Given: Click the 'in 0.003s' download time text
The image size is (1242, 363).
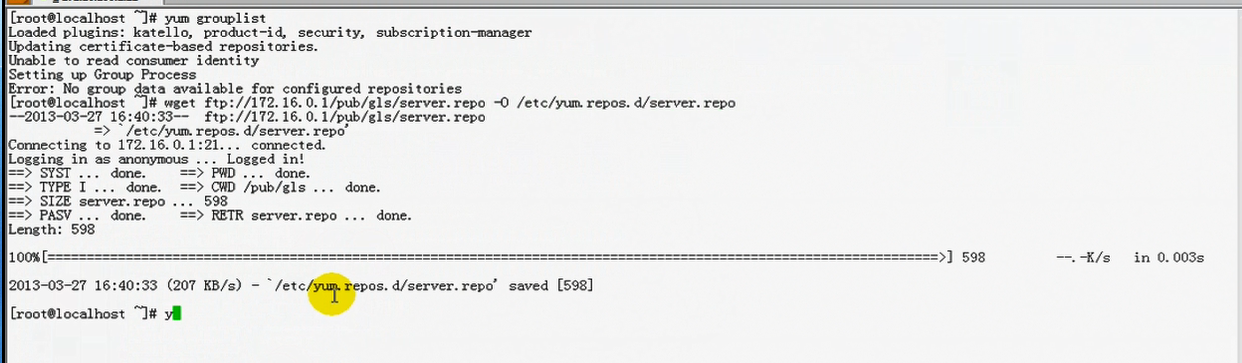Looking at the screenshot, I should (1168, 258).
